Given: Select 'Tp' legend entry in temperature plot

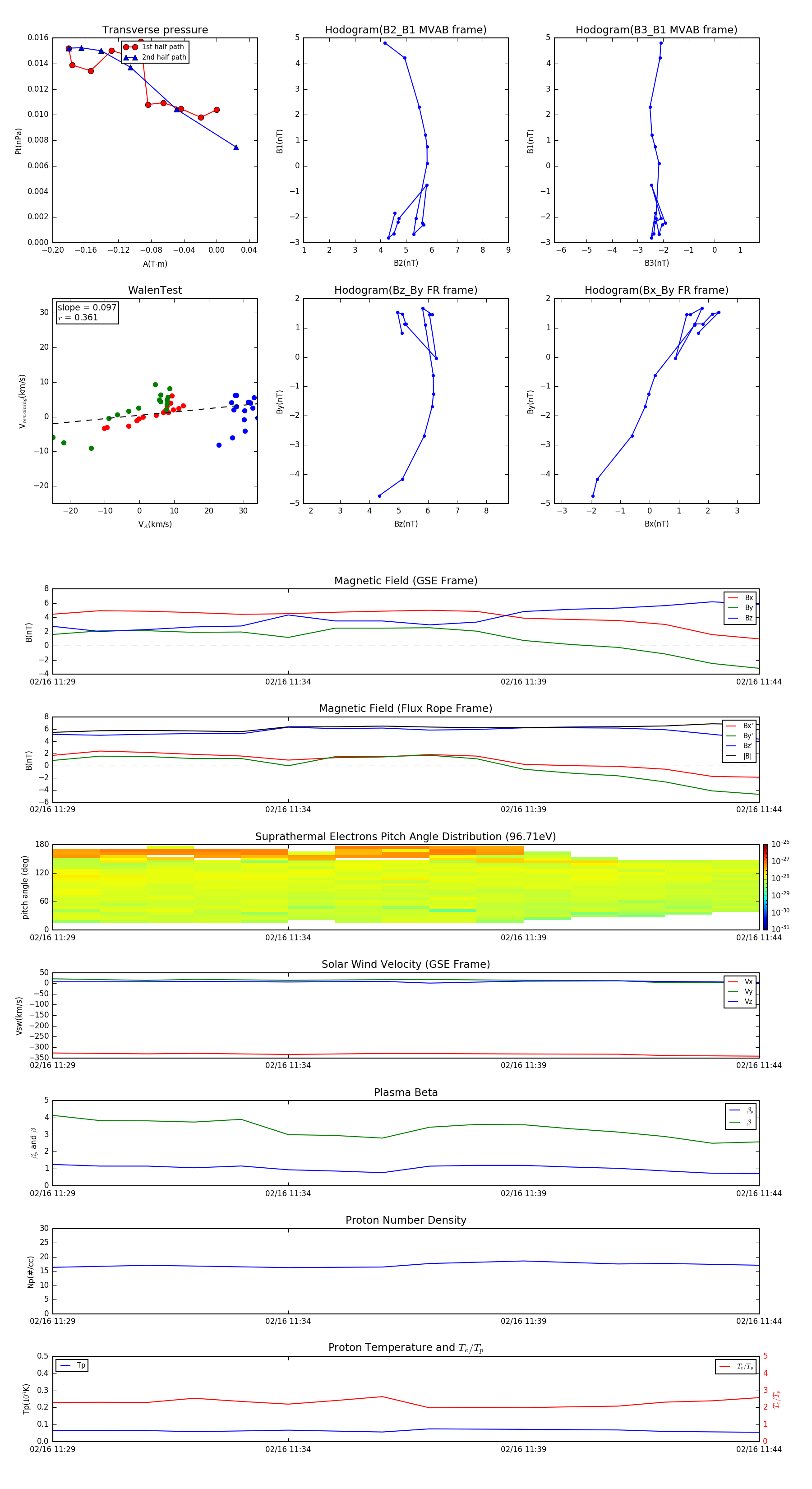Looking at the screenshot, I should 72,1365.
